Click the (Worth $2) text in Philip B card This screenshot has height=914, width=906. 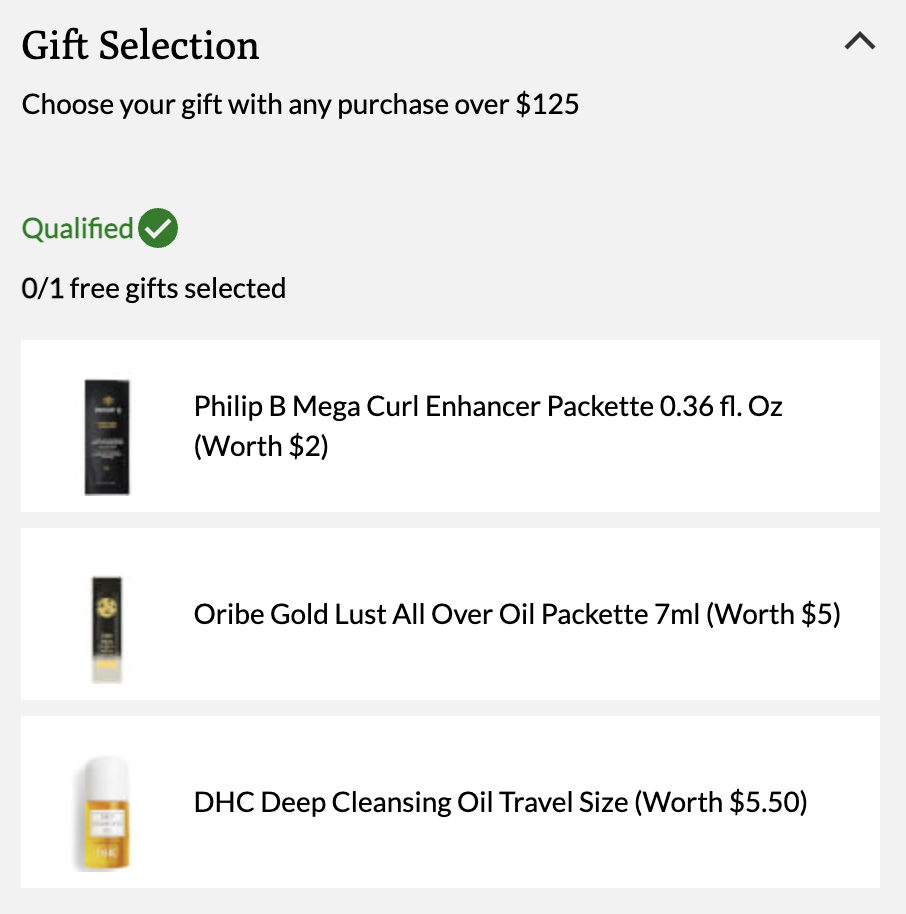coord(261,447)
